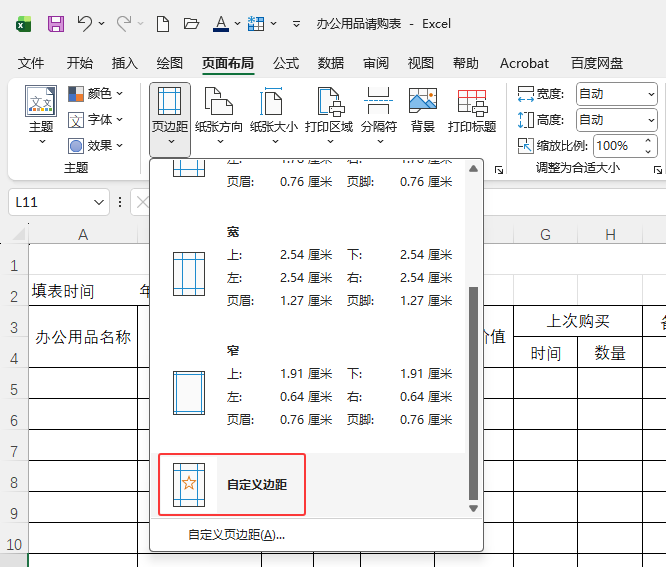Click the 缩放比例 100% scale field
The height and width of the screenshot is (567, 666).
point(617,146)
